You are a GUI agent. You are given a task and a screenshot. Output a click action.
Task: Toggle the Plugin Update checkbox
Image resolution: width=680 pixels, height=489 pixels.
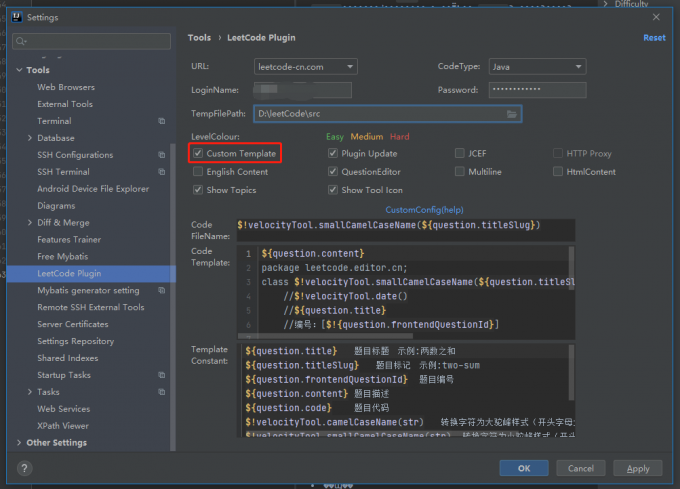[333, 153]
